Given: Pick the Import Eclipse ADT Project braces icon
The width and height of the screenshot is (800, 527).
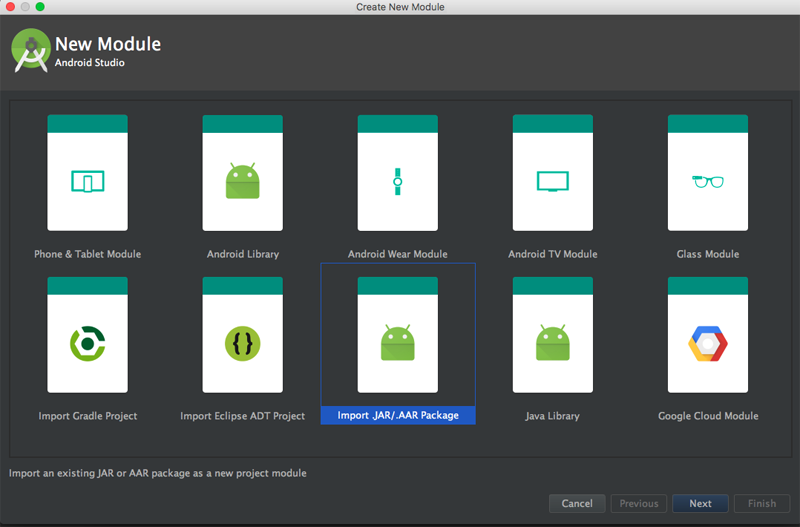Looking at the screenshot, I should pos(242,343).
